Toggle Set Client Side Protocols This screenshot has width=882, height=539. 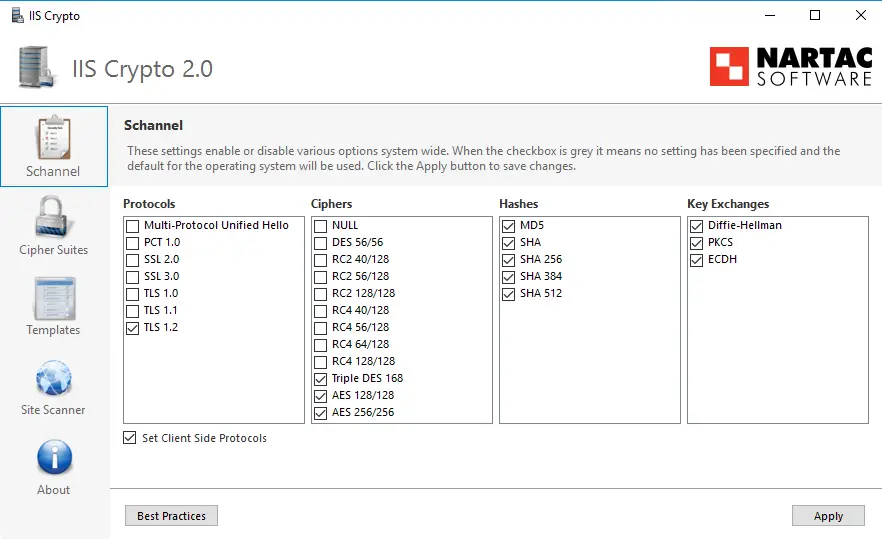click(x=129, y=438)
